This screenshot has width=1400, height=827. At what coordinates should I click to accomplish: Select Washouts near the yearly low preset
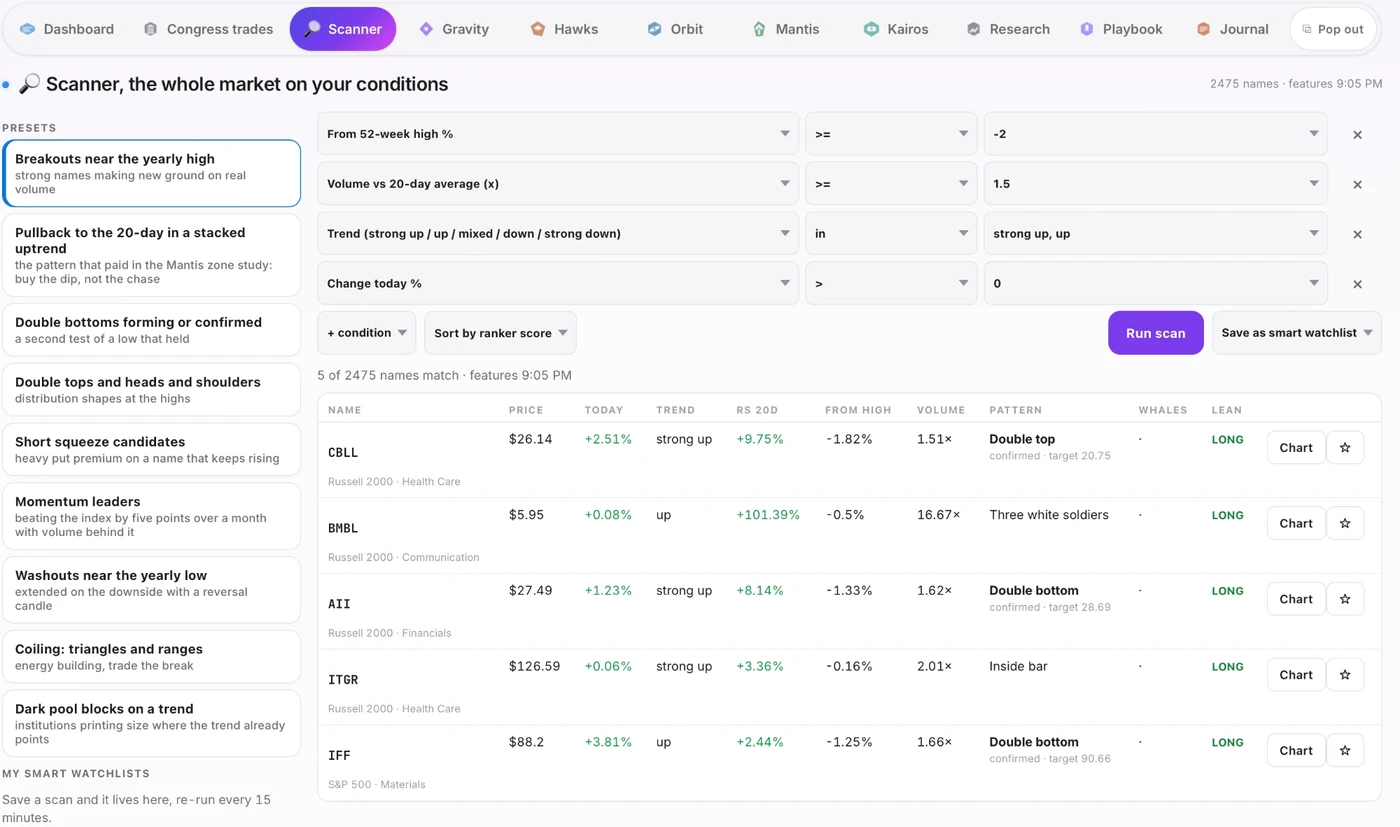pos(151,590)
